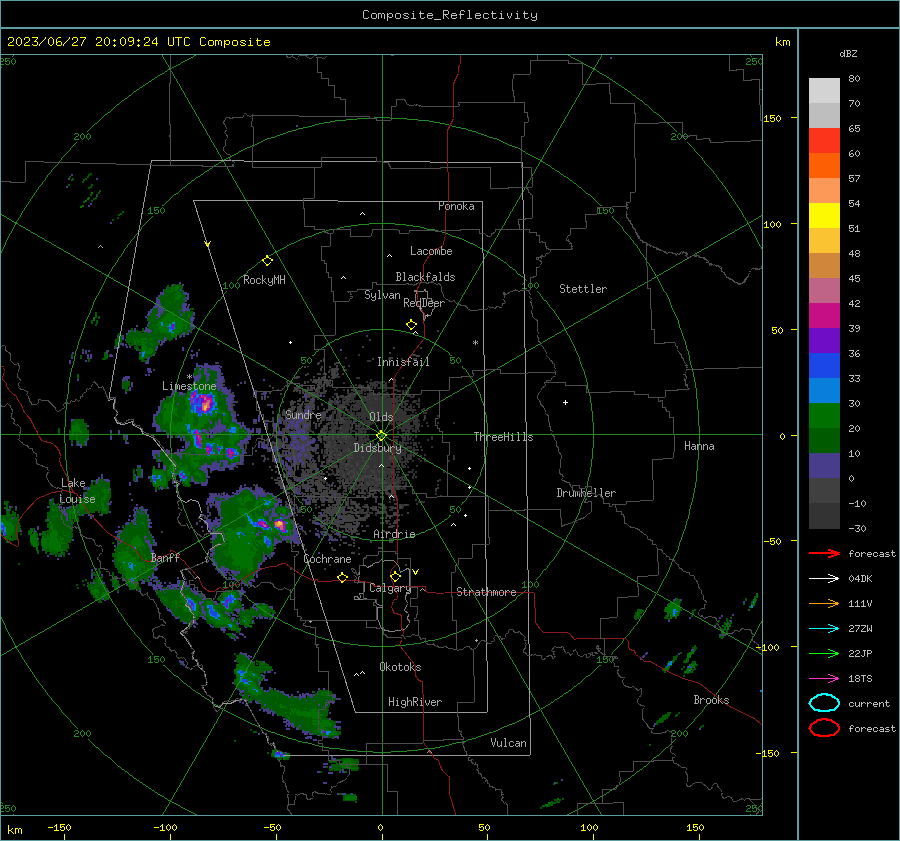Select the magenta 39-42 dBZ color swatch
This screenshot has height=841, width=900.
[x=824, y=316]
